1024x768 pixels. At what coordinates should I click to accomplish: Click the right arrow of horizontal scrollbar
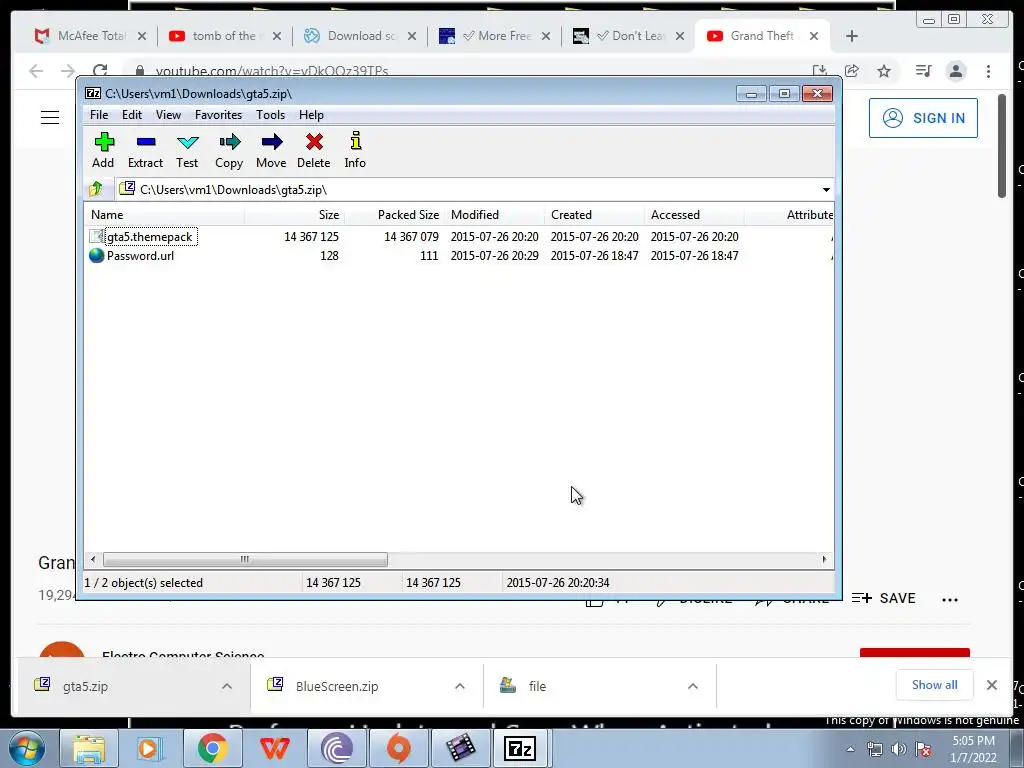click(x=824, y=560)
